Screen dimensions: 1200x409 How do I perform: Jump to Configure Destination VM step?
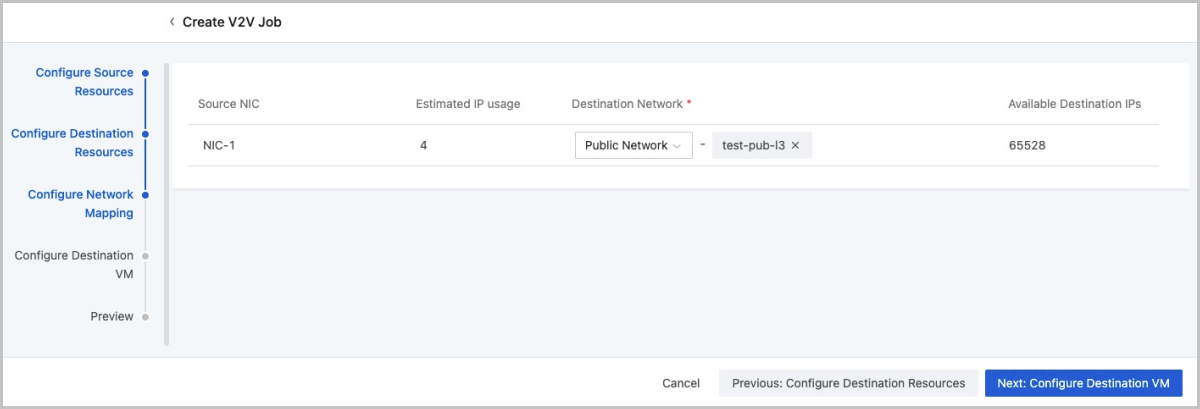tap(74, 265)
